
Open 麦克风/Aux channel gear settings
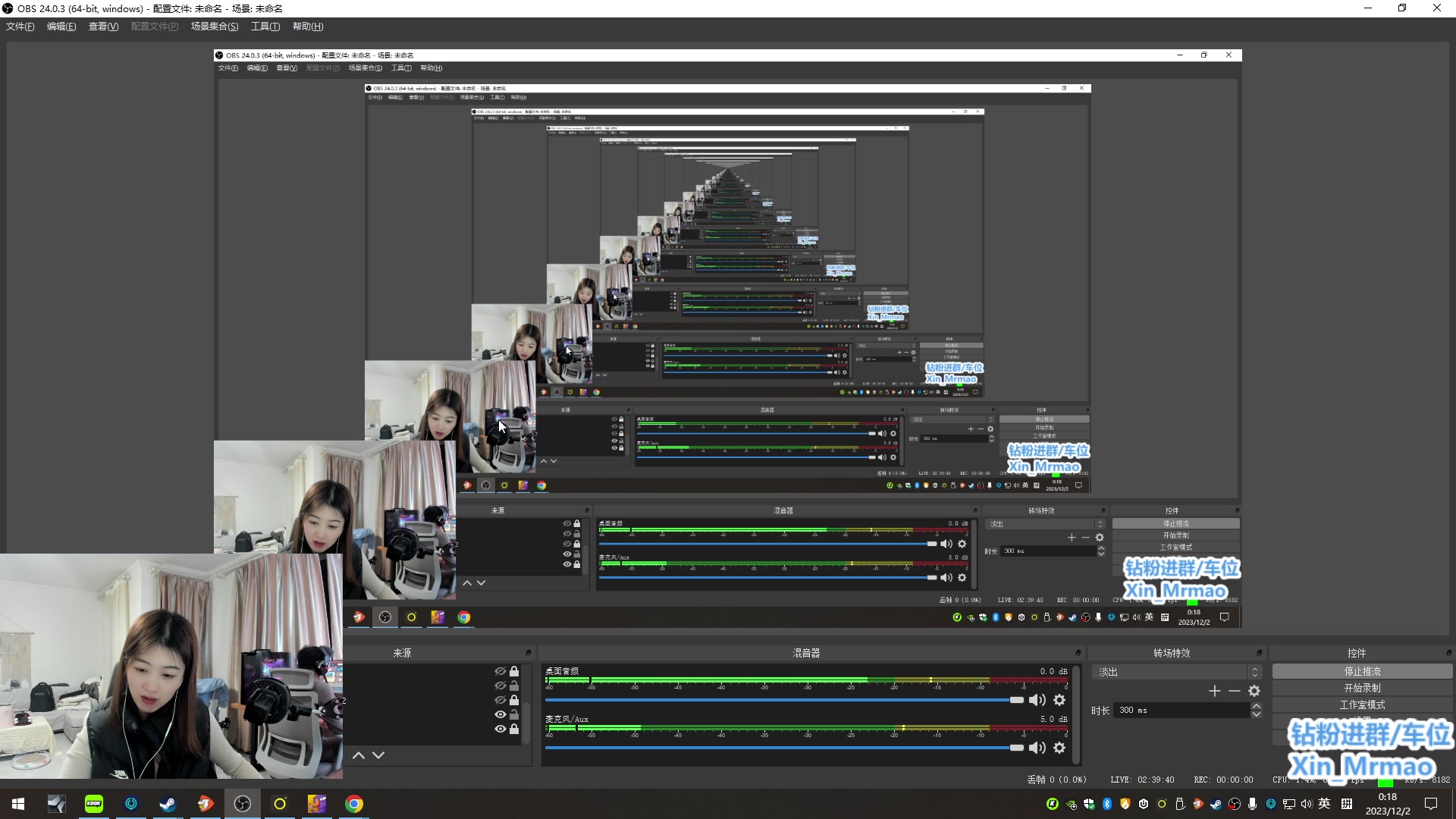pyautogui.click(x=1059, y=748)
